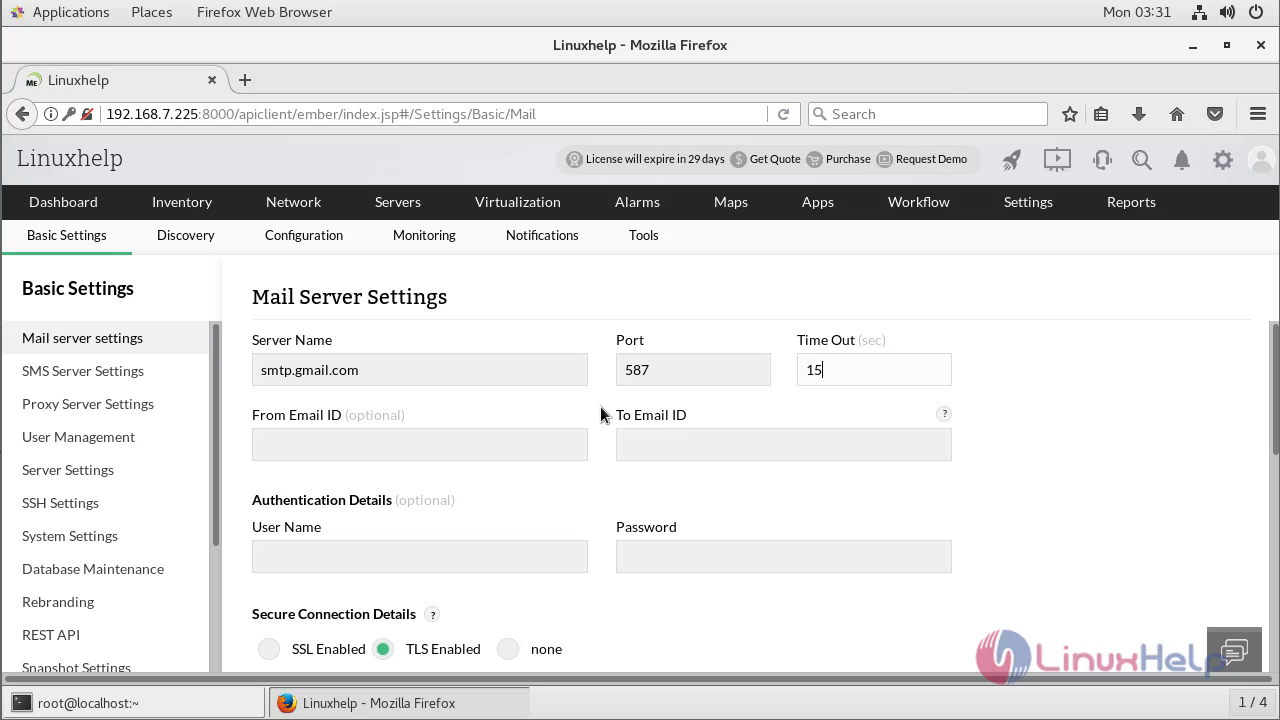1280x720 pixels.
Task: Switch to the Configuration tab
Action: pyautogui.click(x=304, y=235)
